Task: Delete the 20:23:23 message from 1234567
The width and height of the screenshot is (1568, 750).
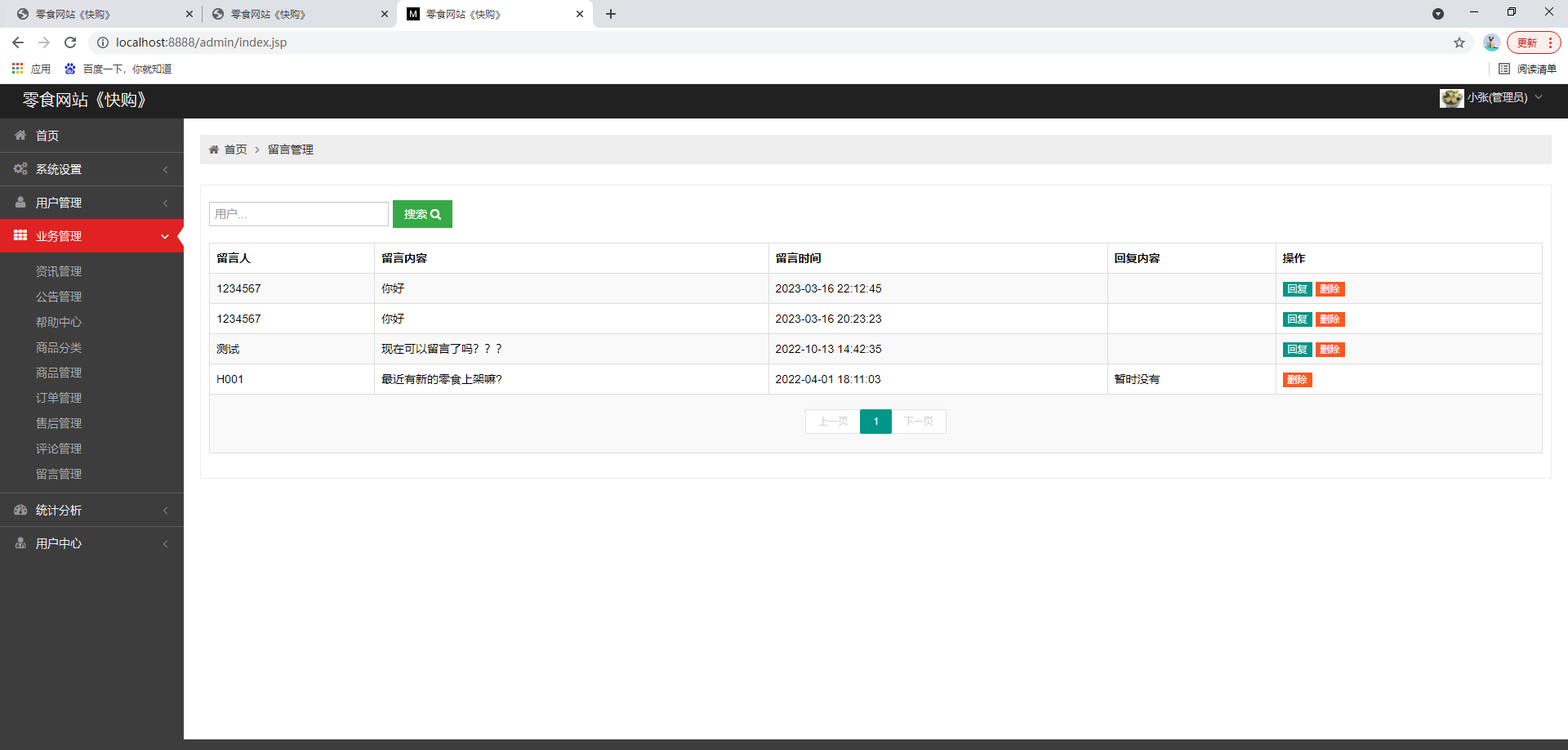Action: coord(1330,319)
